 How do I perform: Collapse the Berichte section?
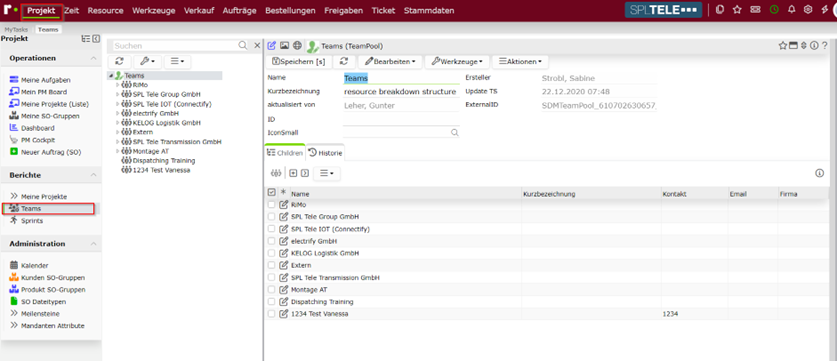[93, 175]
